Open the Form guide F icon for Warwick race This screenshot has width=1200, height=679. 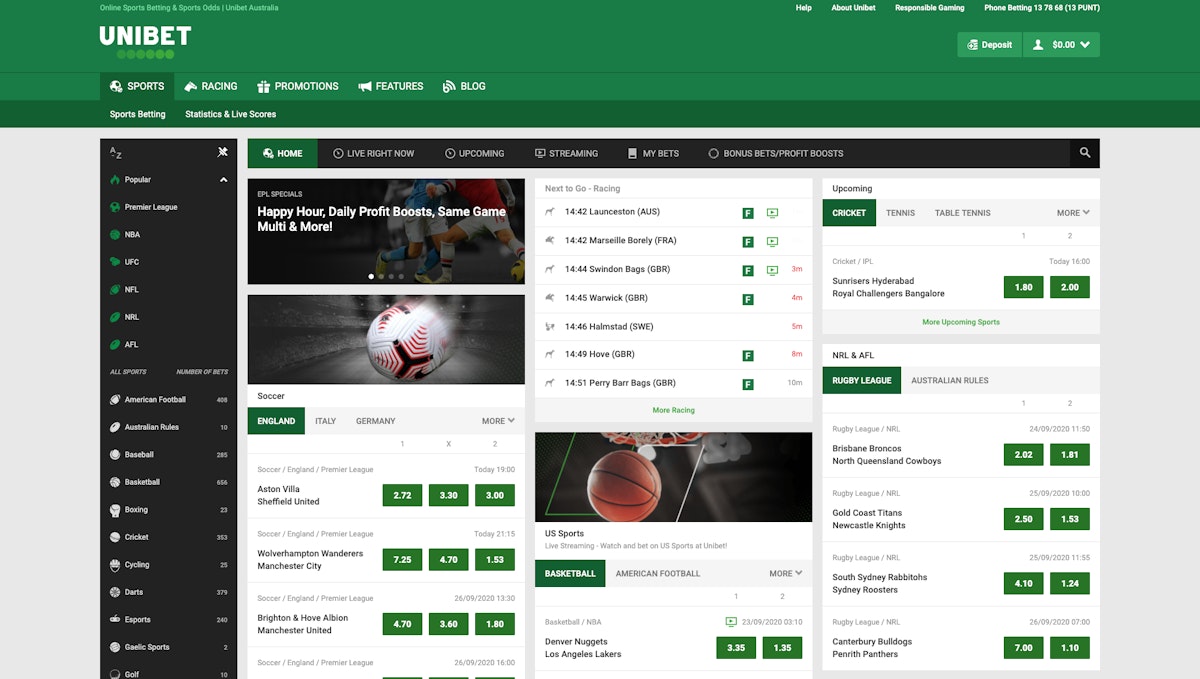[747, 298]
